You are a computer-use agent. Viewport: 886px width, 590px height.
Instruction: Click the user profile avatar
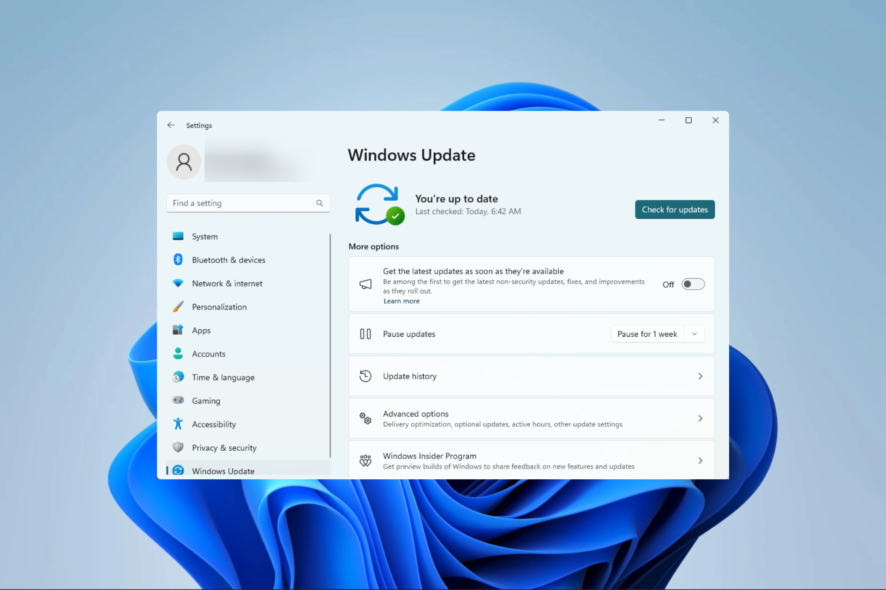coord(184,162)
